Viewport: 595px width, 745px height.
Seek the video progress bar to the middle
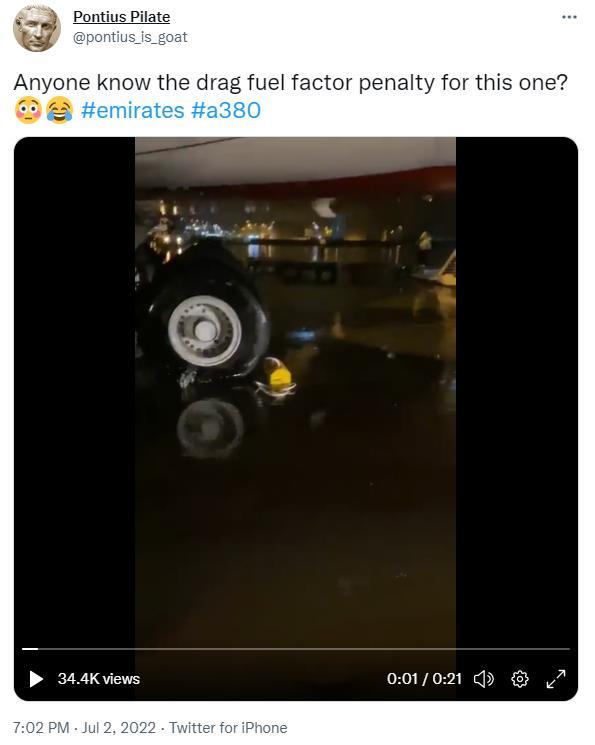pyautogui.click(x=296, y=649)
